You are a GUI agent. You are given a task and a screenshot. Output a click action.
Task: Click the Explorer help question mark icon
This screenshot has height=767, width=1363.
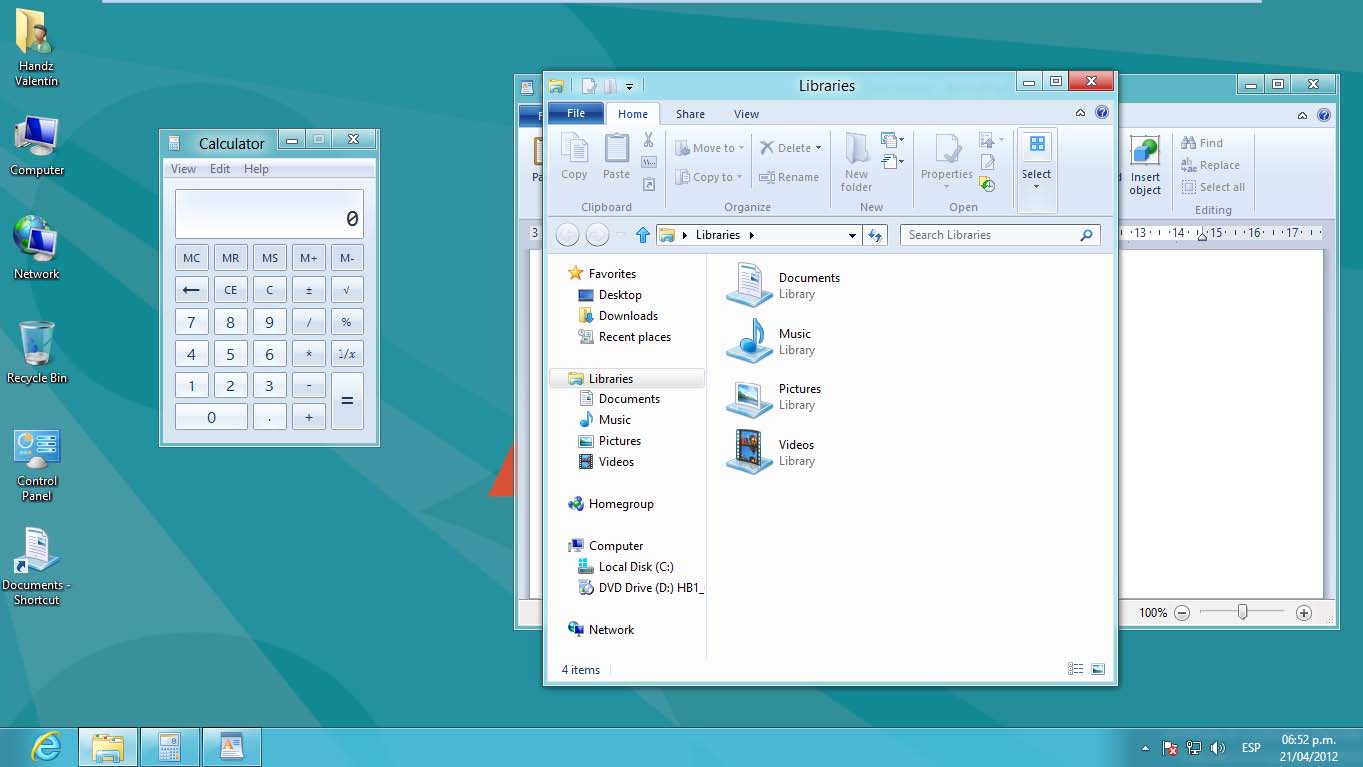coord(1102,113)
